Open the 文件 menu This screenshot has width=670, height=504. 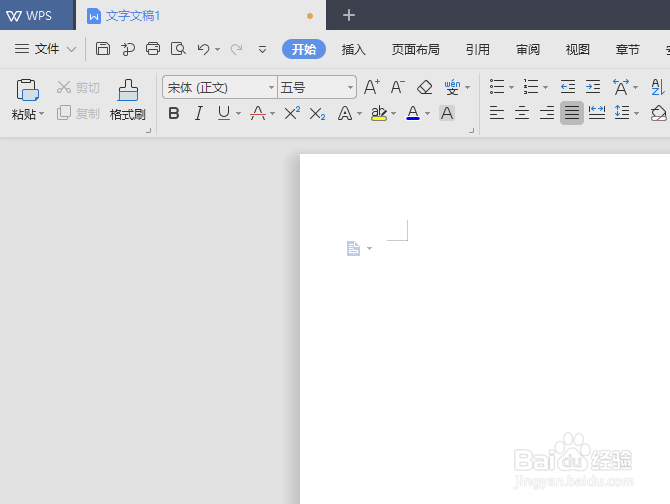pos(45,49)
